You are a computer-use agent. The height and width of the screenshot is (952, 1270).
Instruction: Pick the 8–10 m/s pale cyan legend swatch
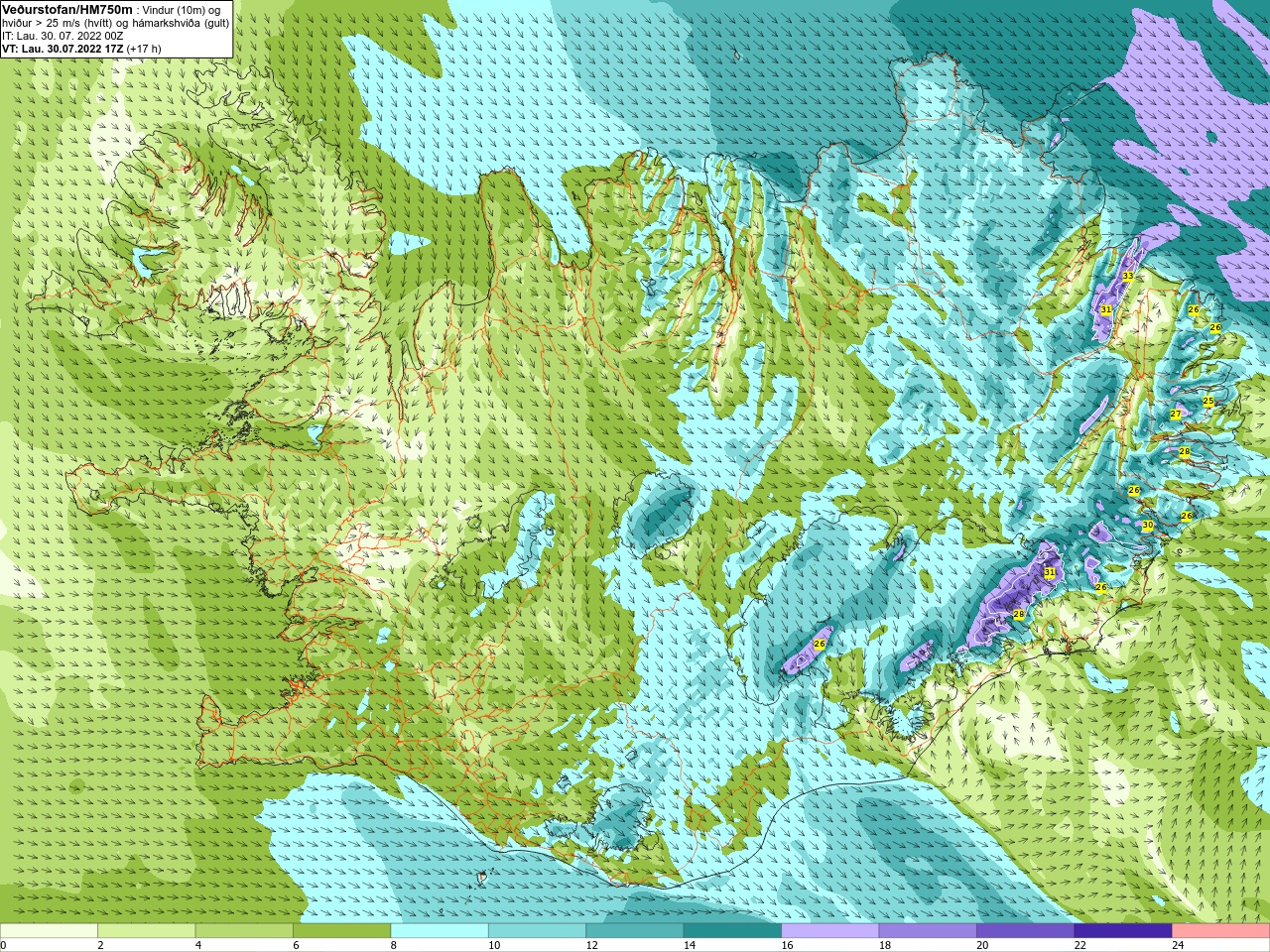click(440, 930)
